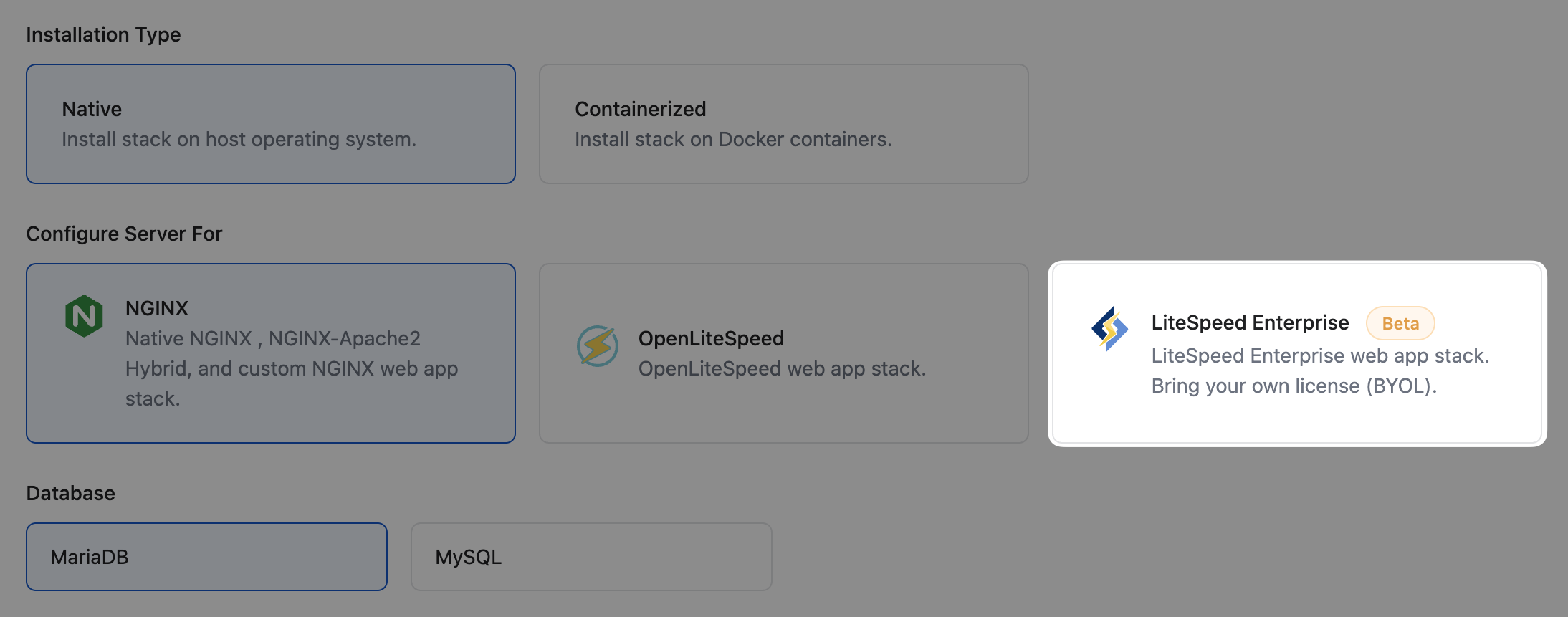Click the orange Beta badge

1400,323
